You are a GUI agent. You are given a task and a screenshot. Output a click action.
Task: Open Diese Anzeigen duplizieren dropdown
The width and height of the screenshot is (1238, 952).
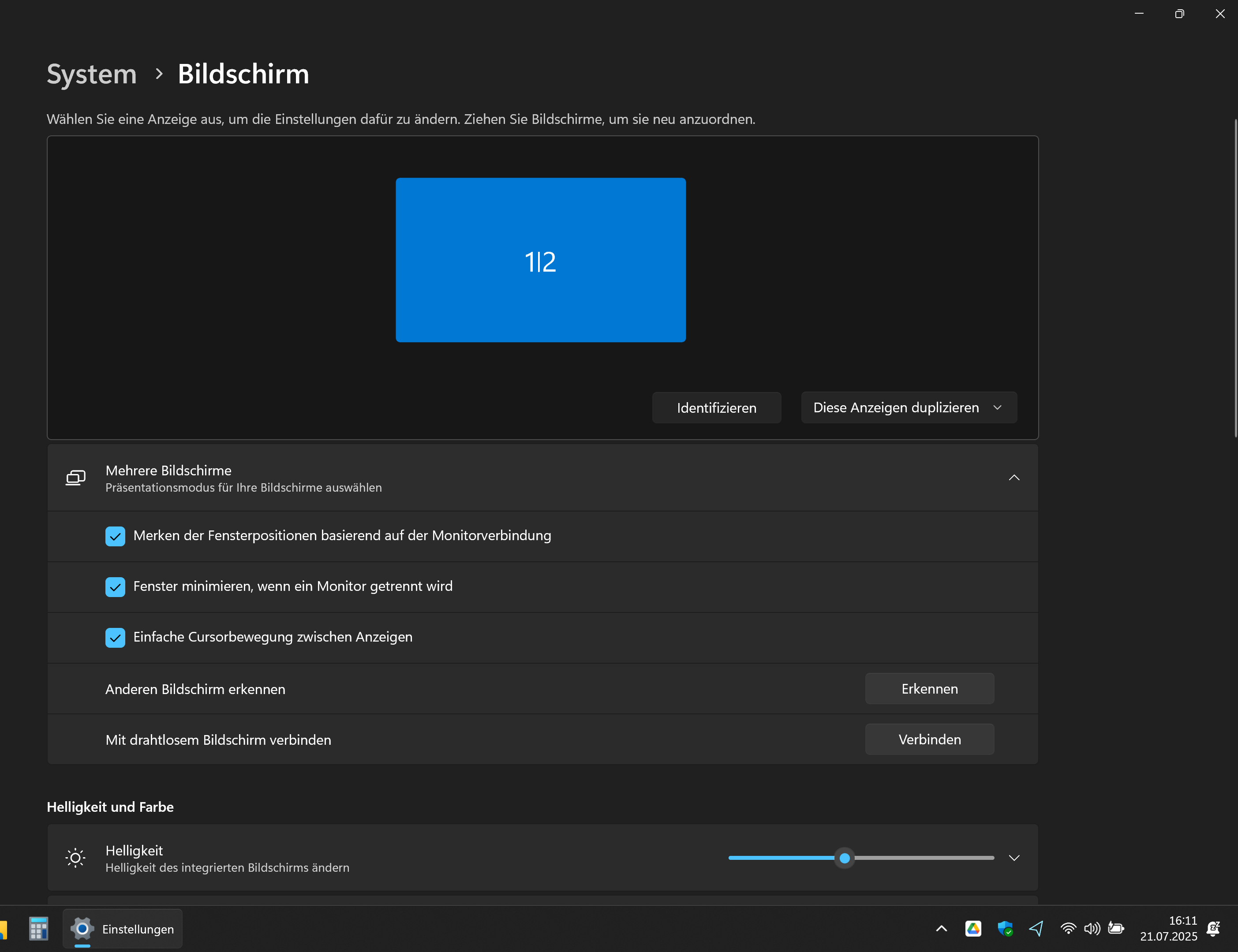tap(909, 407)
